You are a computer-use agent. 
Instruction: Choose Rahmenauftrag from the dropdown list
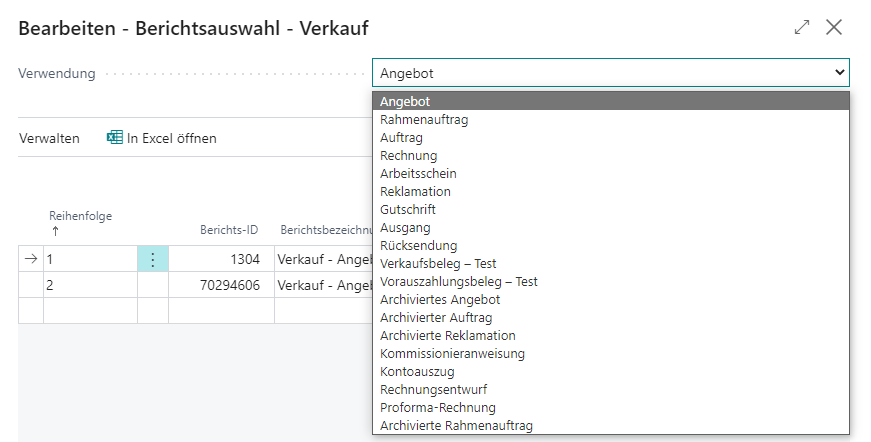pos(424,119)
